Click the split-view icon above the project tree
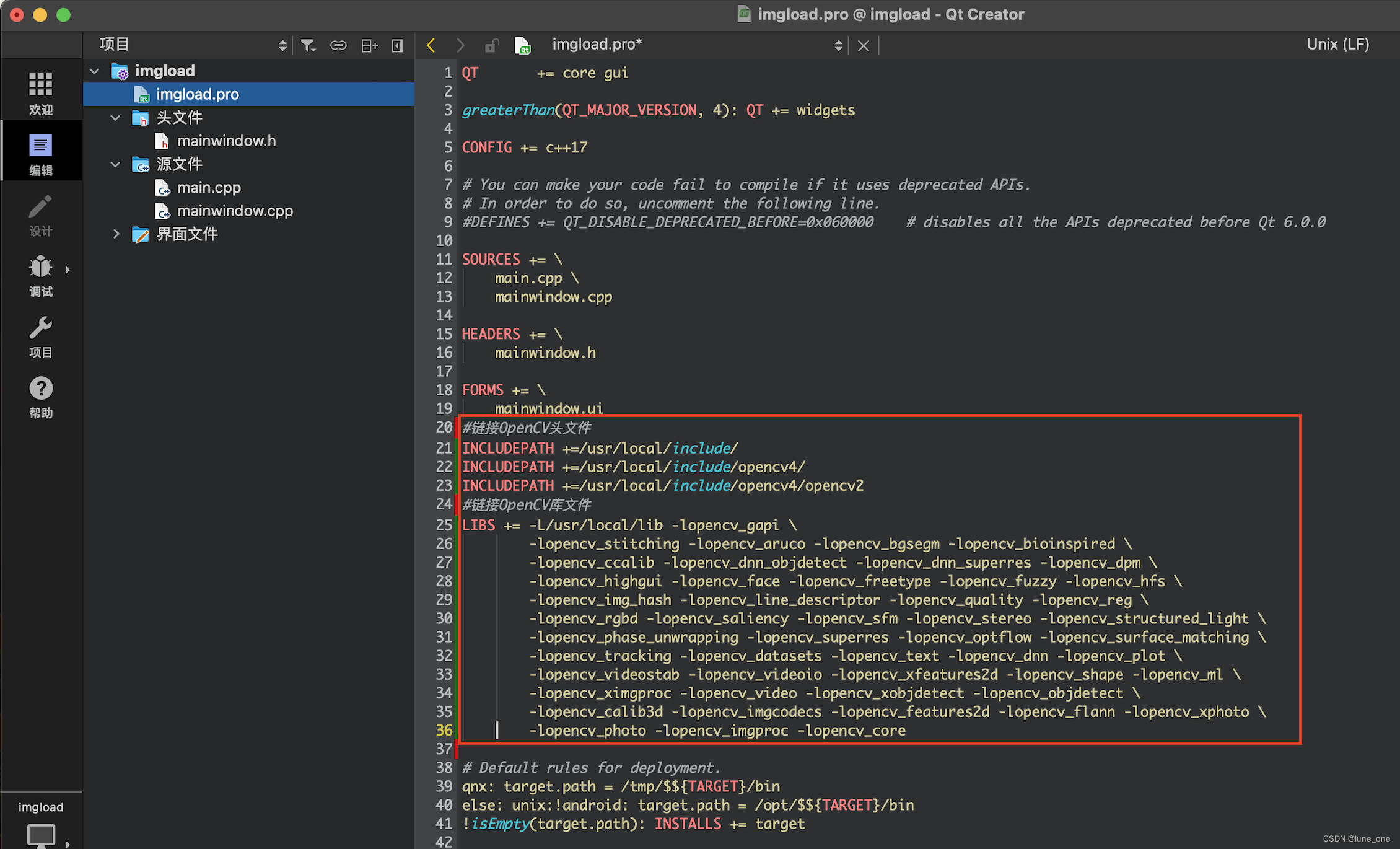Image resolution: width=1400 pixels, height=849 pixels. tap(369, 45)
